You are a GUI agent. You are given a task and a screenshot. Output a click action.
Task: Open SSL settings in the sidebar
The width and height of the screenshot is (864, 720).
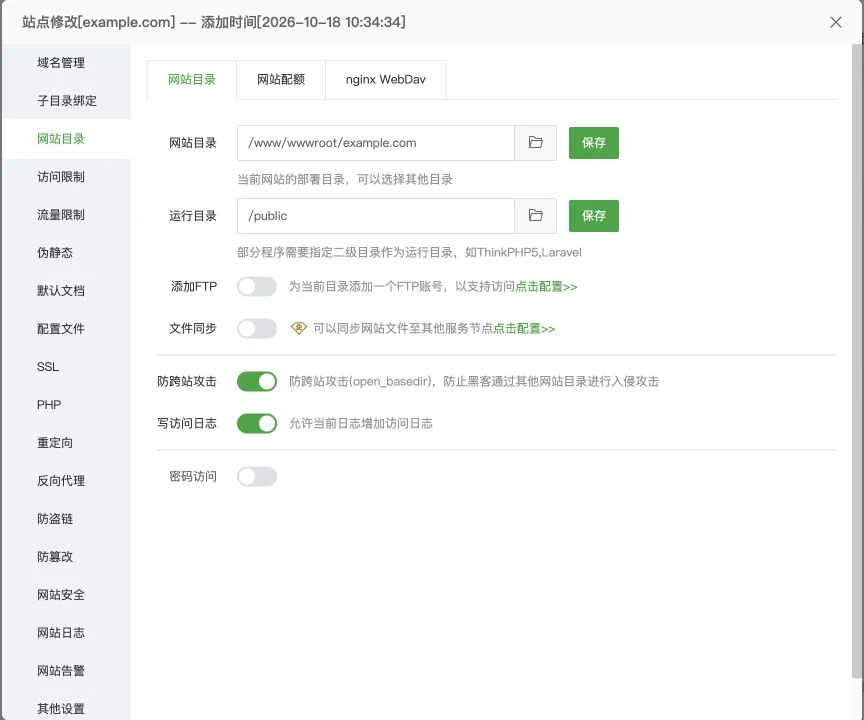(x=66, y=366)
